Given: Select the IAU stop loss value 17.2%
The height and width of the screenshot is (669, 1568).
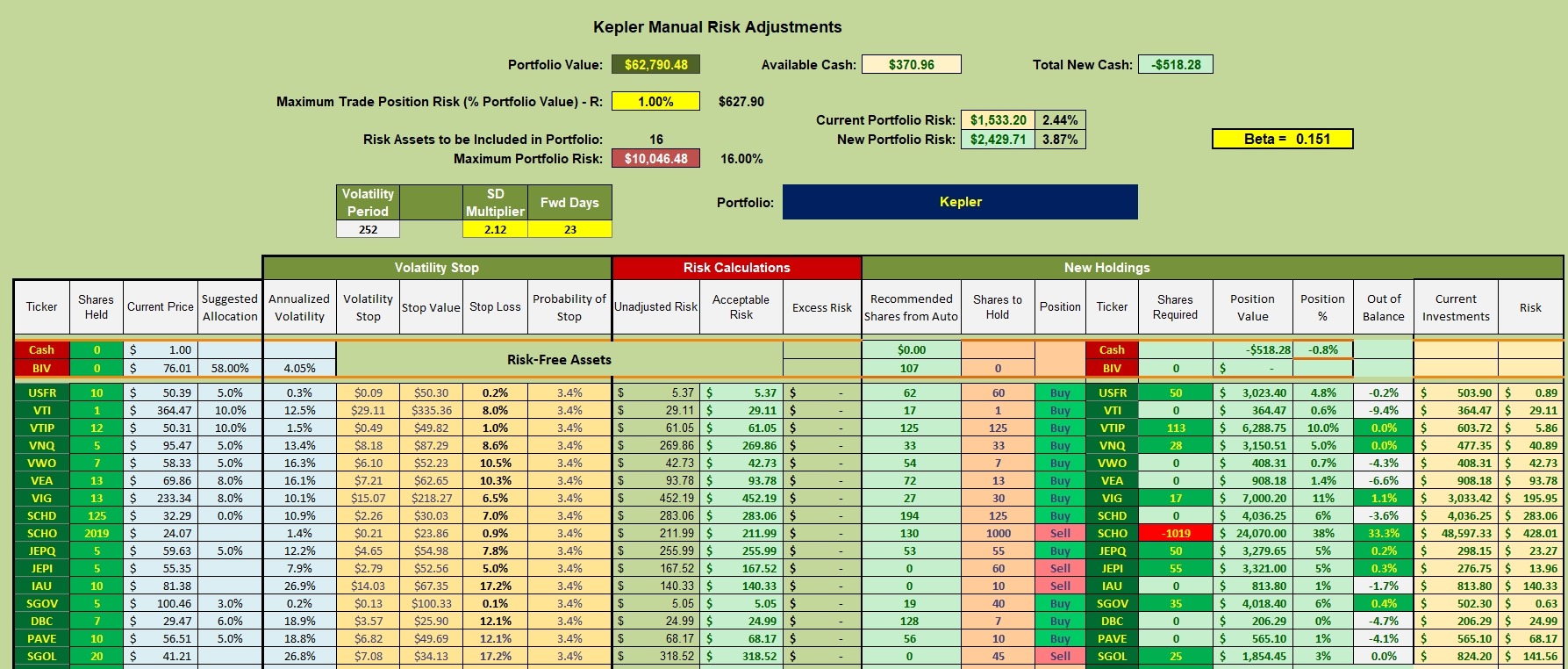Looking at the screenshot, I should (495, 586).
